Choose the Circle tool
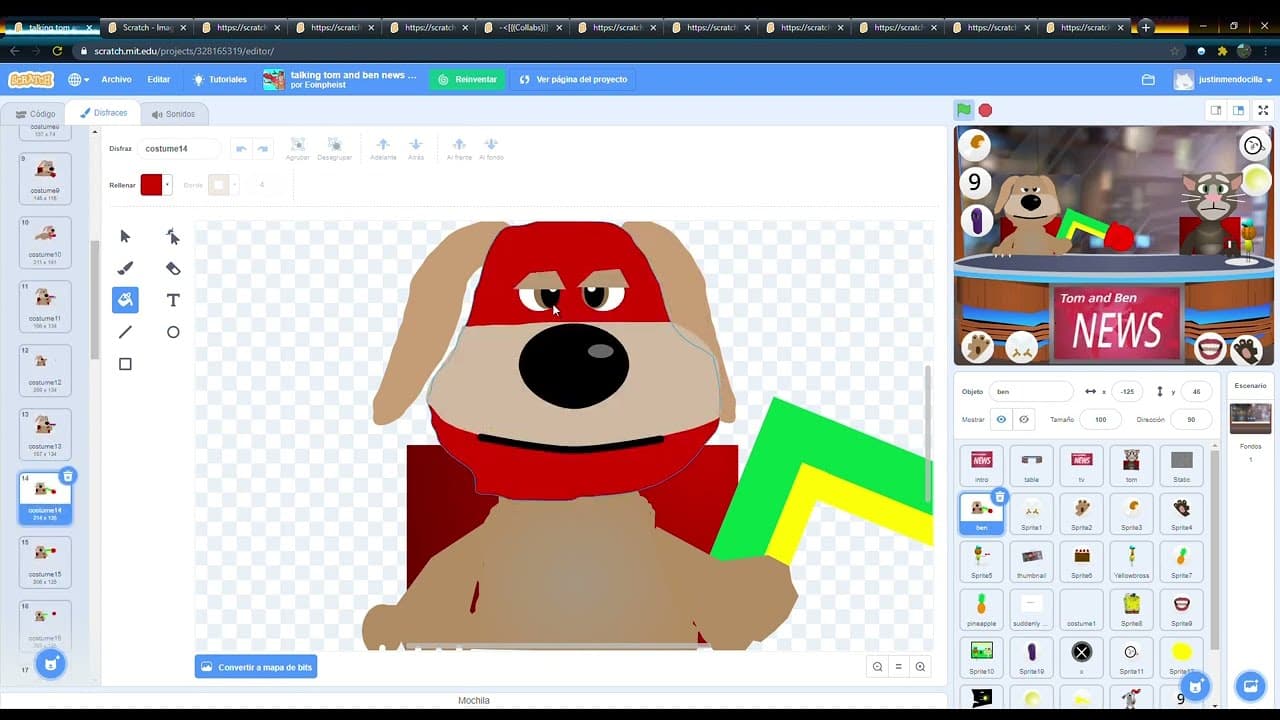Screen dimensions: 1280x720 (x=173, y=332)
